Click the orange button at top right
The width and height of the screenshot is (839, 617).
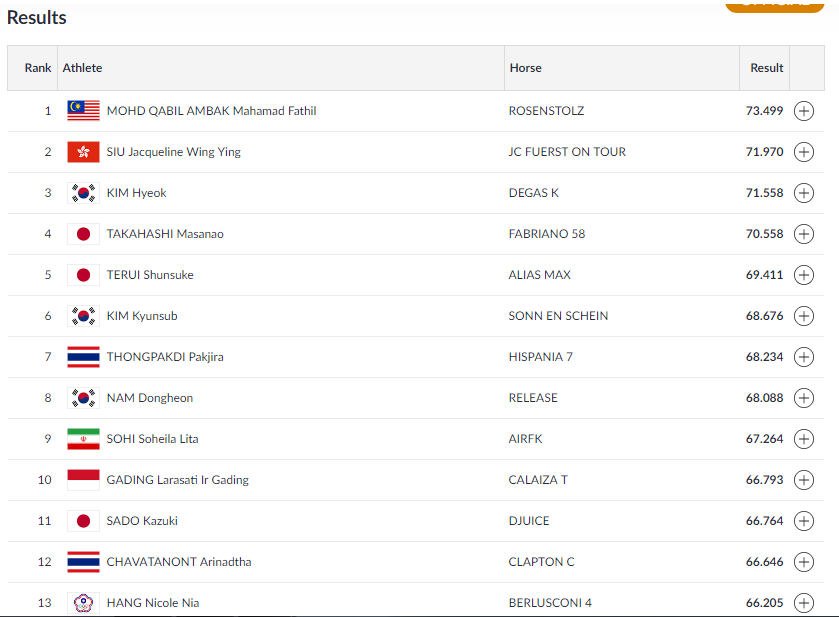(775, 6)
